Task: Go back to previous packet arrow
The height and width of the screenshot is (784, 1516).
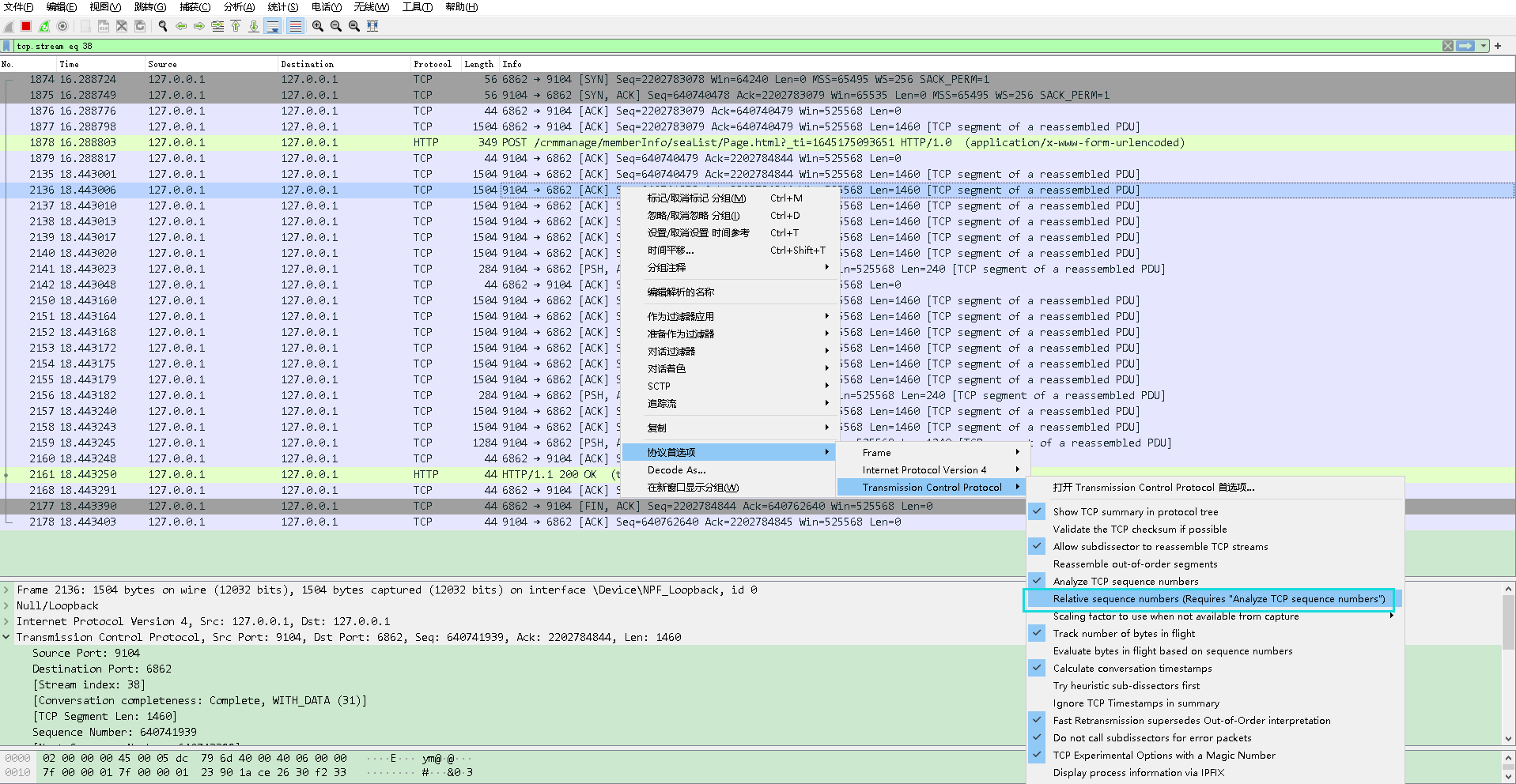Action: coord(181,26)
